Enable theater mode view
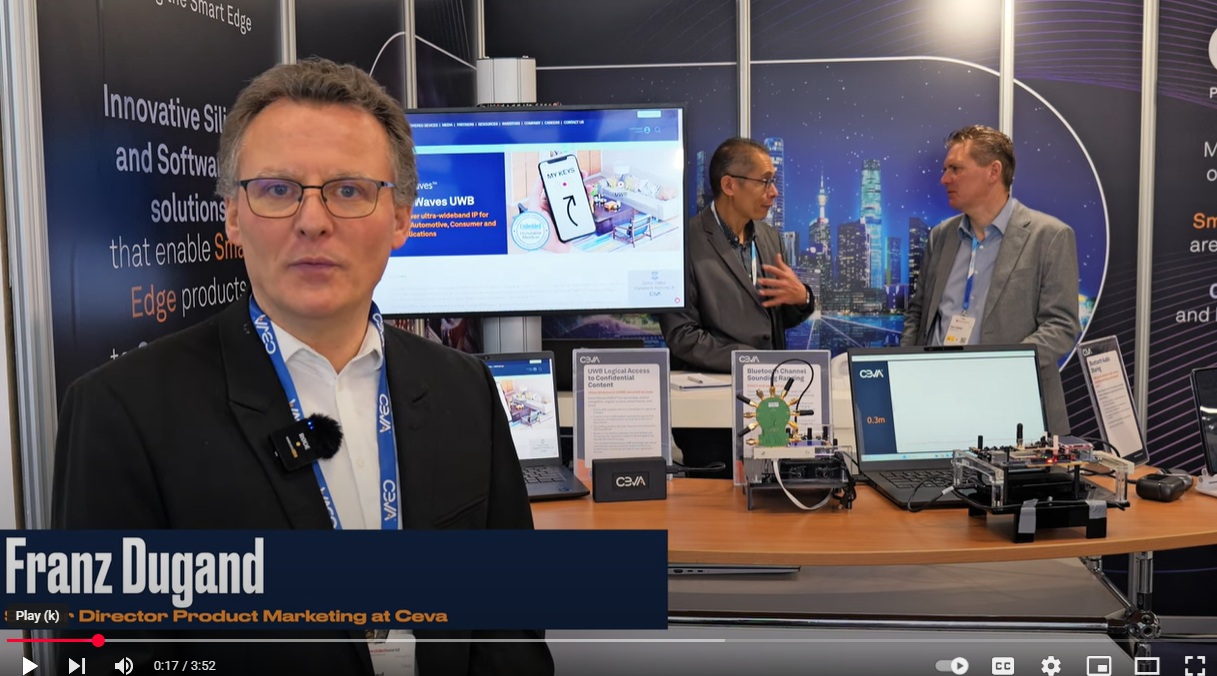 coord(1147,665)
